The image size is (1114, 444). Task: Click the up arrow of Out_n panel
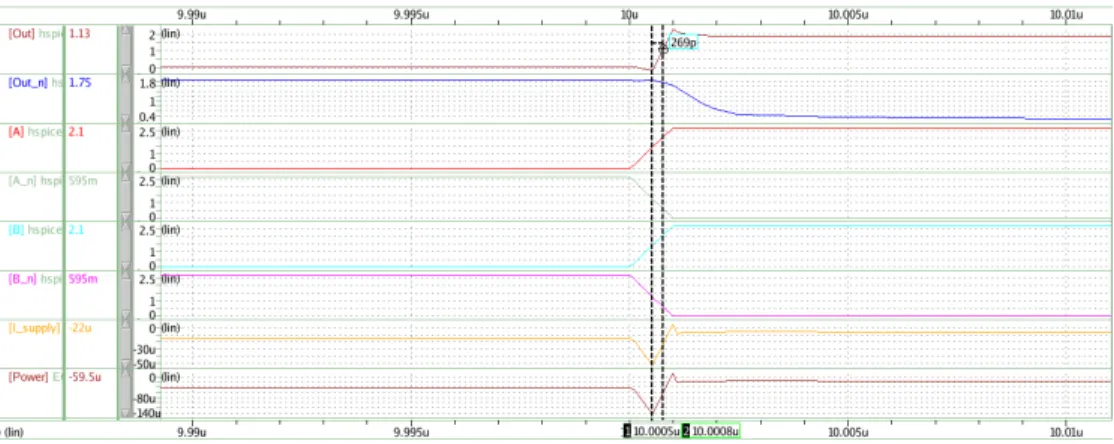tap(126, 80)
